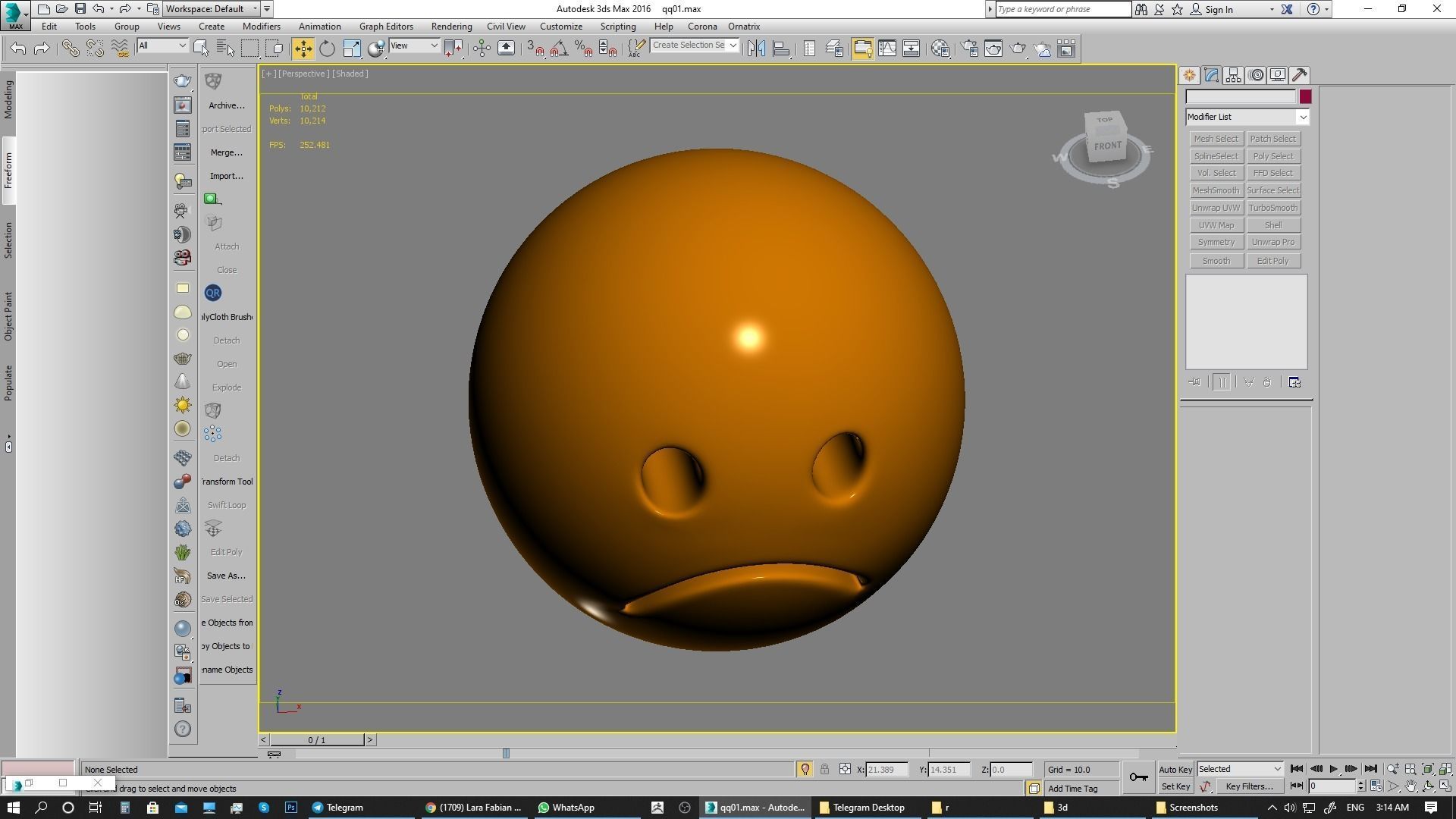
Task: Click the teapot icon in left toolbar
Action: [183, 81]
